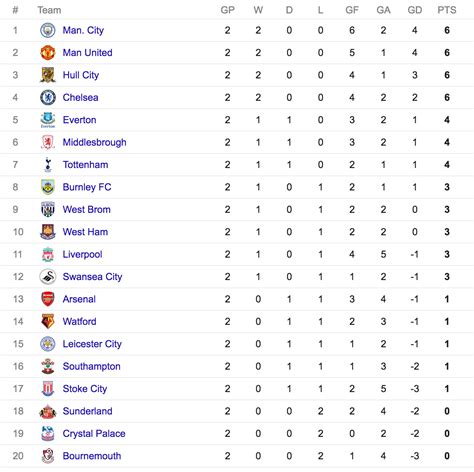Select the Chelsea club badge
The image size is (474, 472).
coord(48,98)
